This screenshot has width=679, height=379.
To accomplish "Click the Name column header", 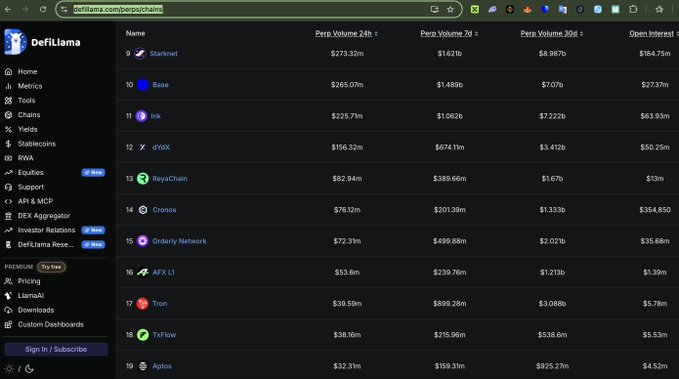I will click(x=136, y=33).
